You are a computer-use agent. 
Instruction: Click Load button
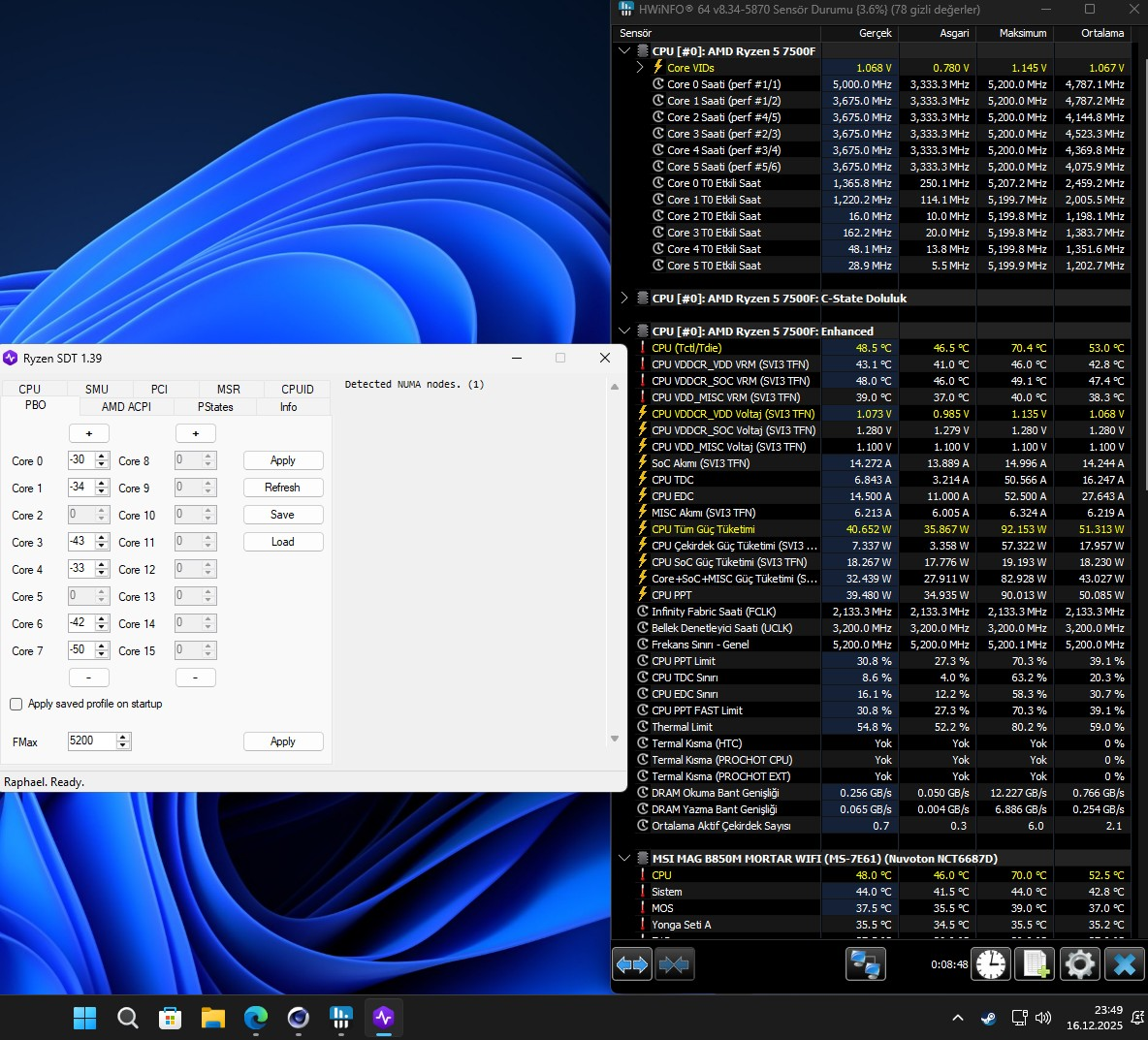[282, 542]
